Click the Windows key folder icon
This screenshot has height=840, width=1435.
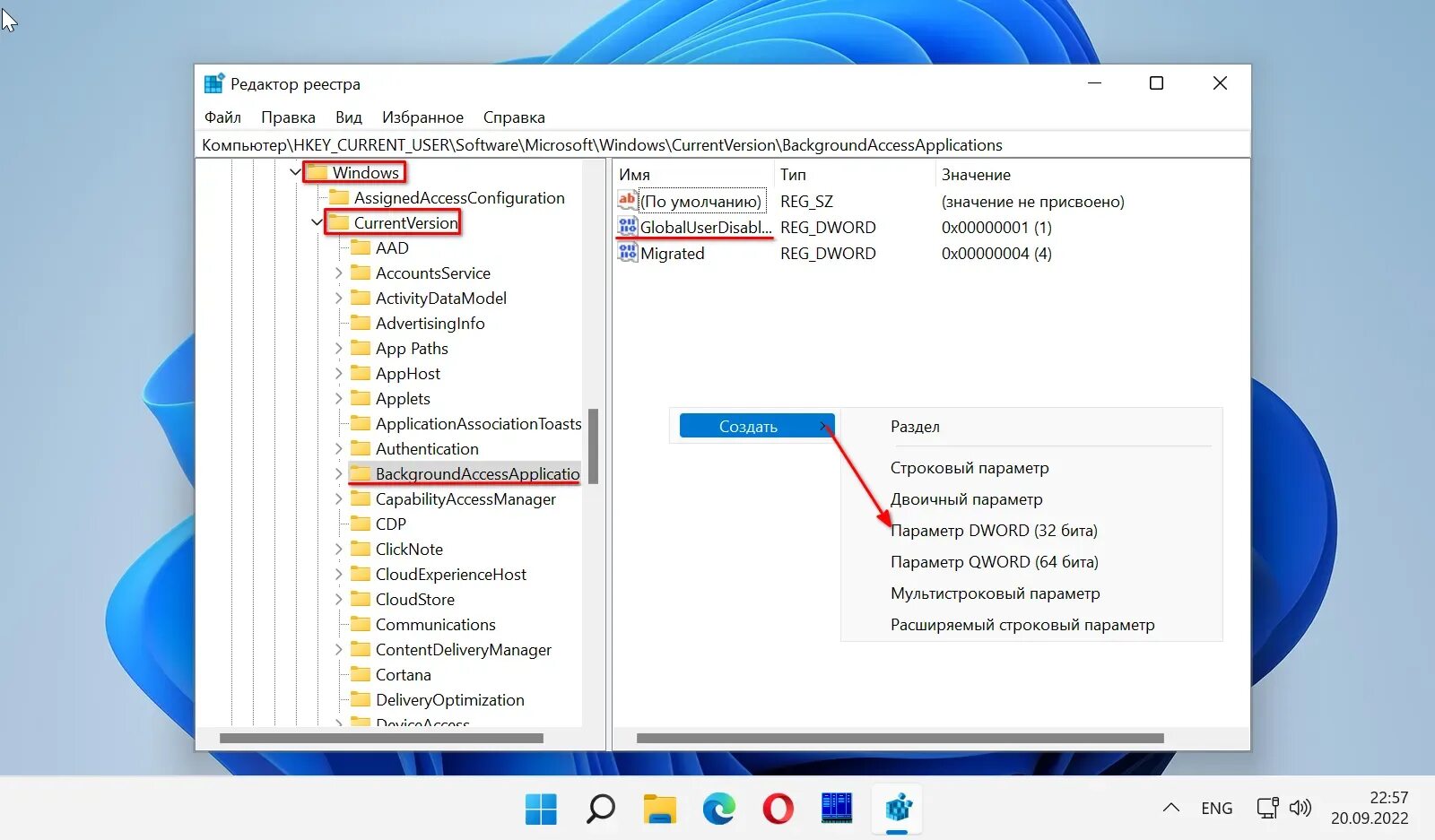[x=317, y=172]
